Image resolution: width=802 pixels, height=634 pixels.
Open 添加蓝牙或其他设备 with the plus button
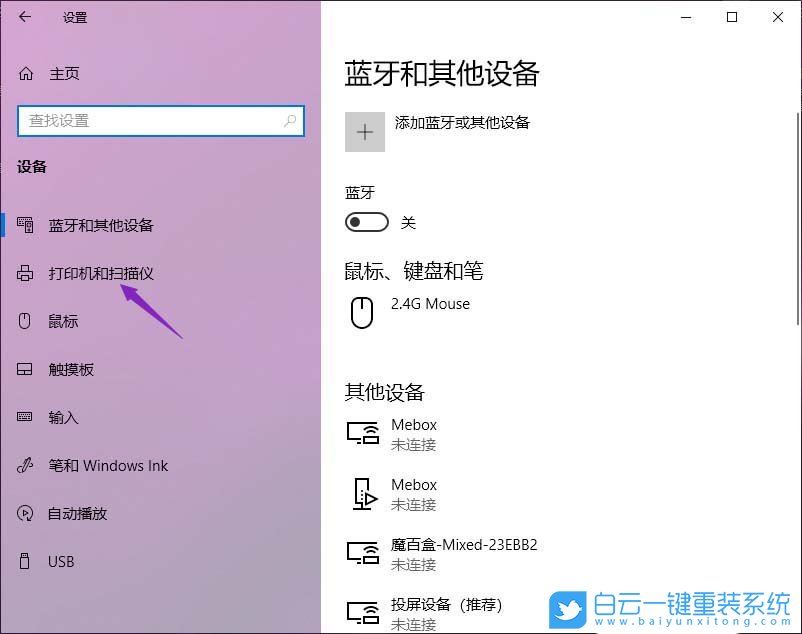[x=365, y=131]
